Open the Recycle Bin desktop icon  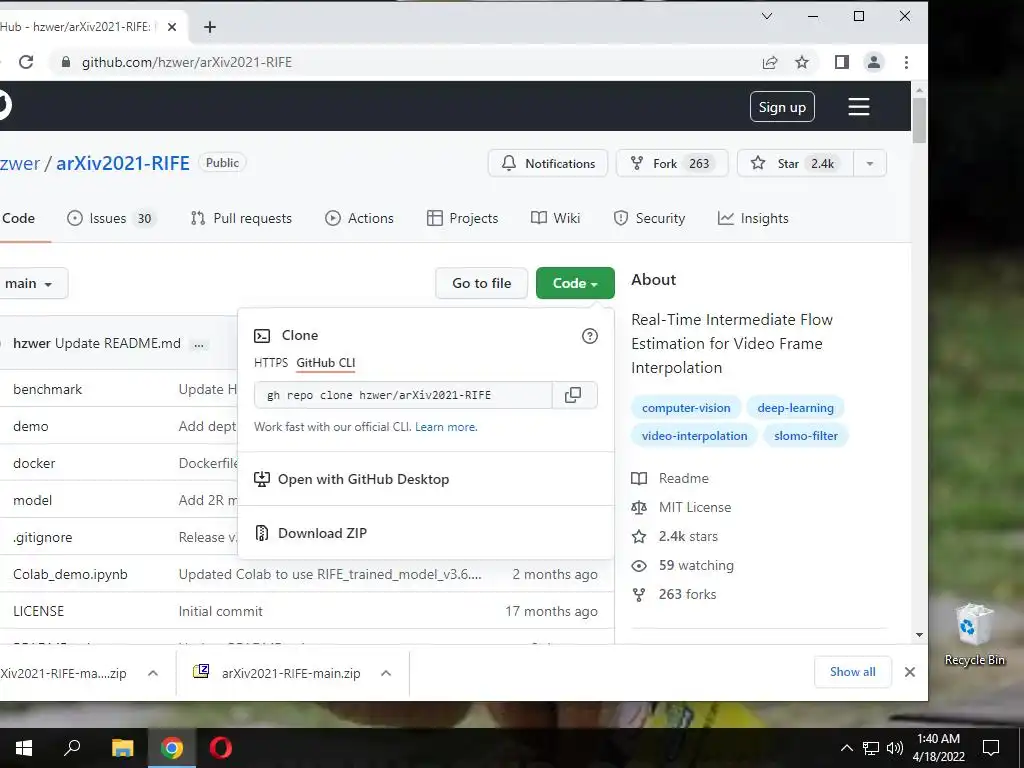974,634
